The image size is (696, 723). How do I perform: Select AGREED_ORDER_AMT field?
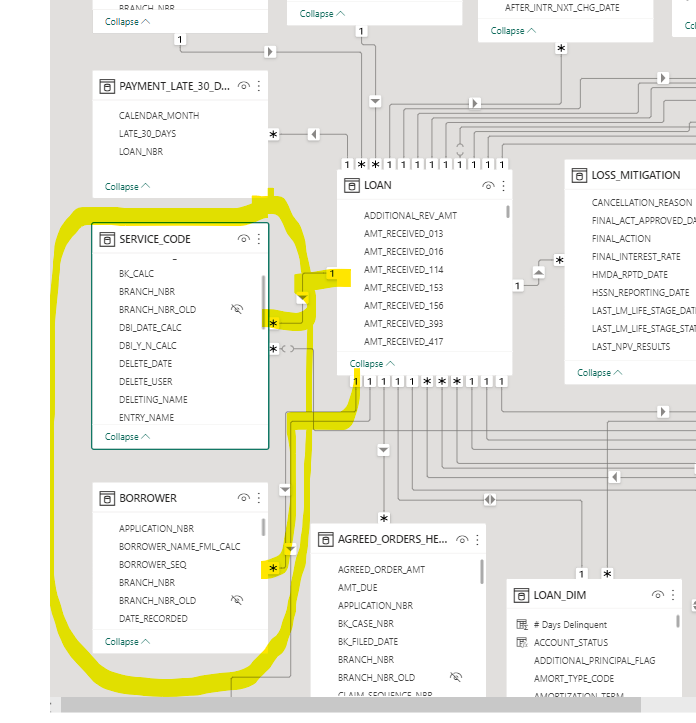pos(381,569)
